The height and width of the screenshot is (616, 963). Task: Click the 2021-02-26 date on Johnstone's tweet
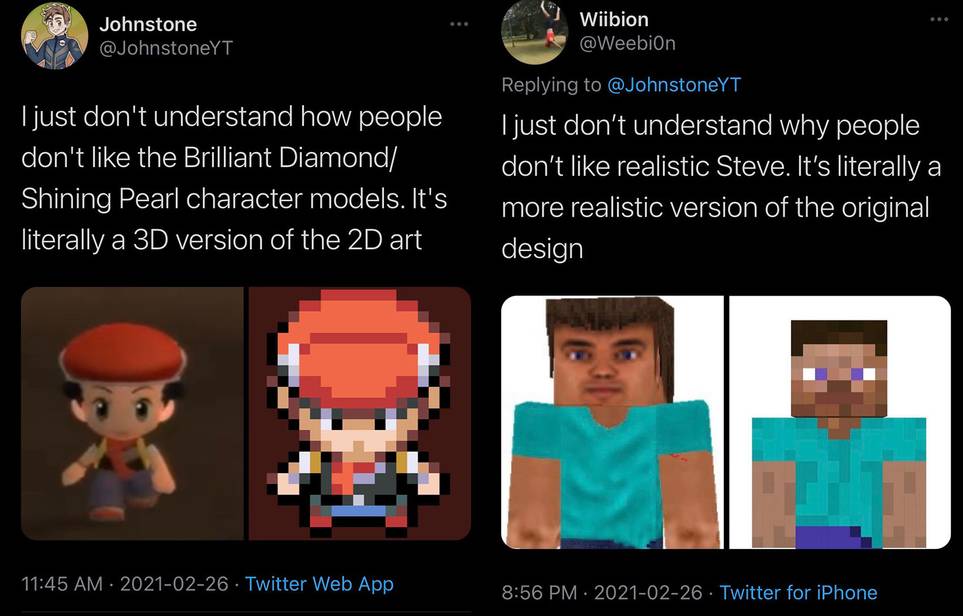pos(175,584)
